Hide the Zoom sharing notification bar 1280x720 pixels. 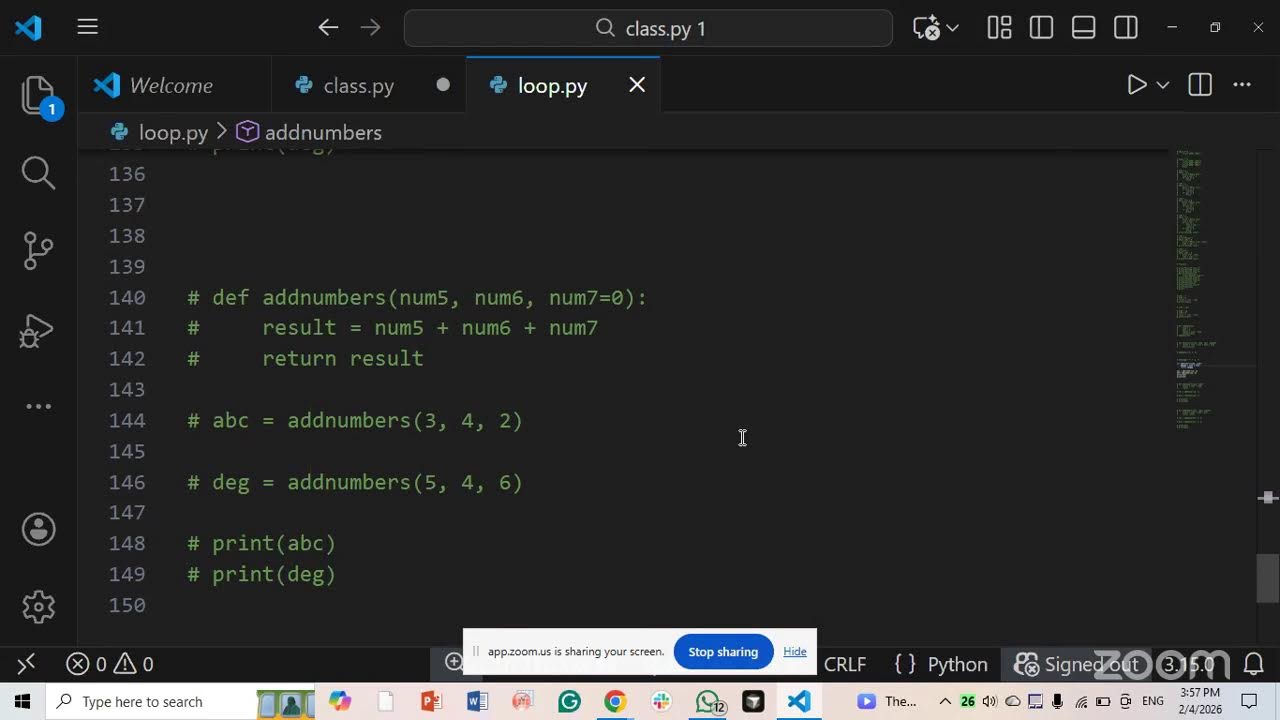[x=795, y=652]
